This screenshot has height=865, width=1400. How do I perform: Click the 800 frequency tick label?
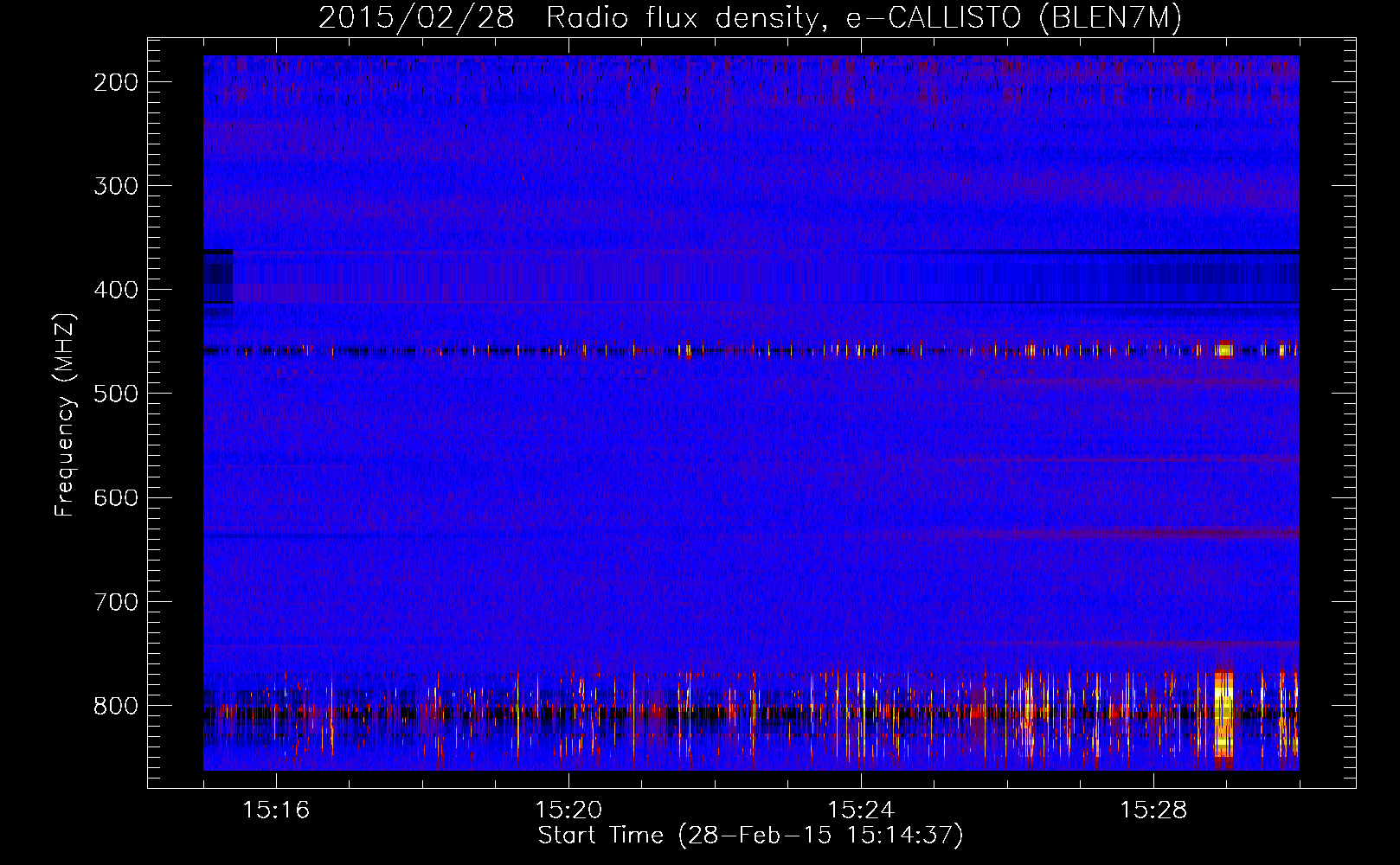pos(116,706)
